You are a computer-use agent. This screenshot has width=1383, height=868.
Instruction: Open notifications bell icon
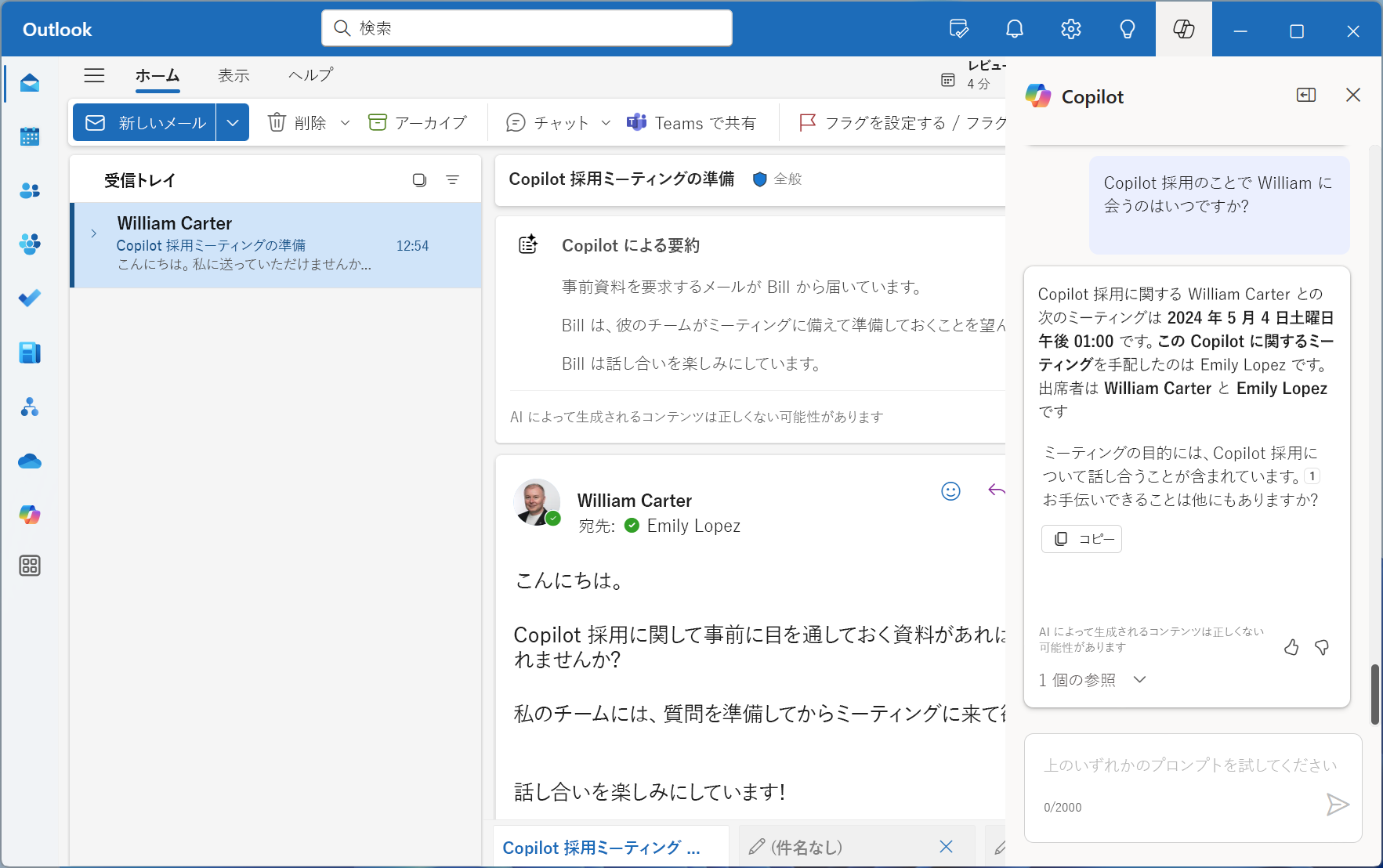pyautogui.click(x=1015, y=29)
